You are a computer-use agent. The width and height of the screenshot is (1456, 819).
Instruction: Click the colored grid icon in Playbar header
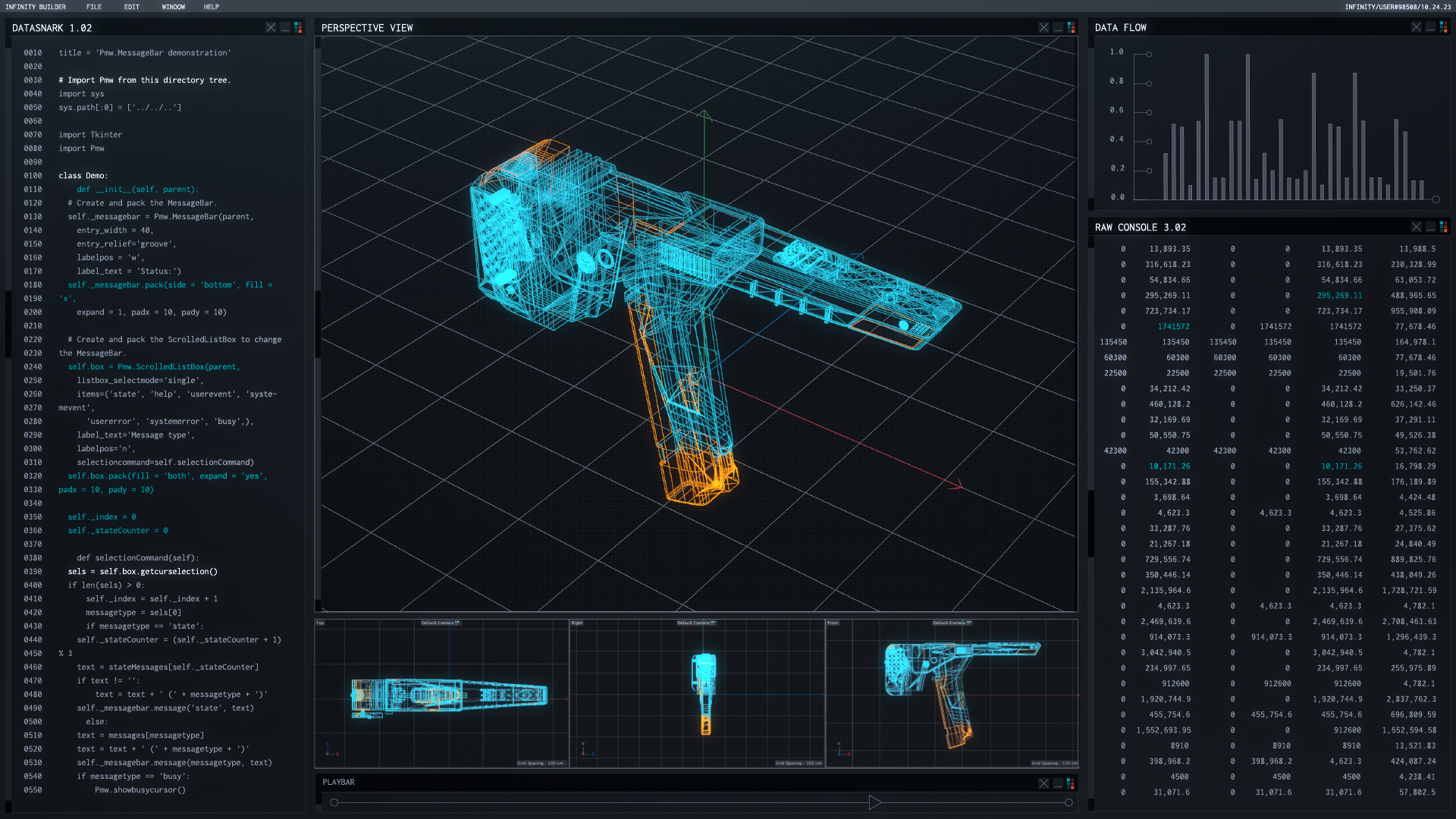tap(1070, 783)
